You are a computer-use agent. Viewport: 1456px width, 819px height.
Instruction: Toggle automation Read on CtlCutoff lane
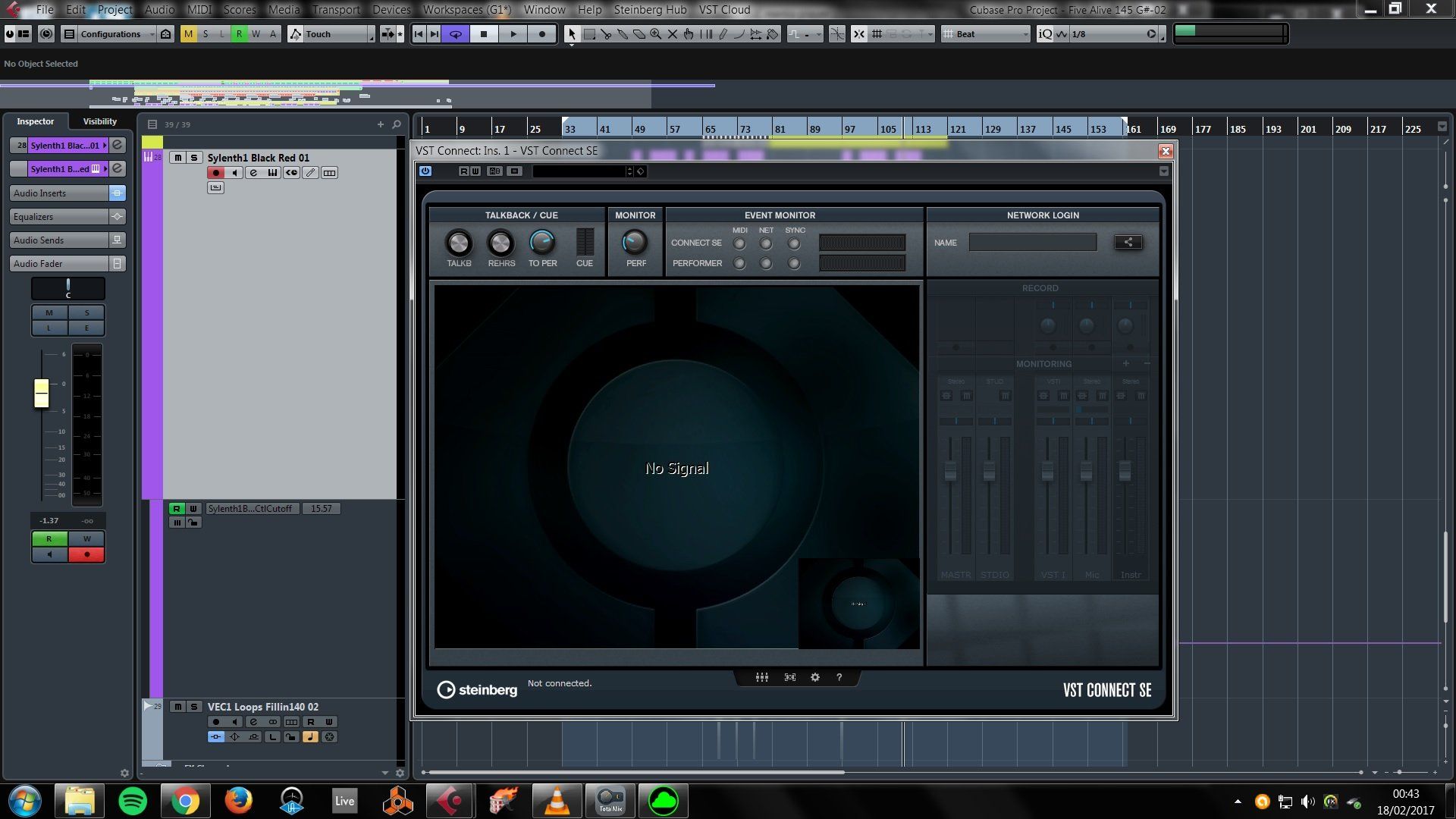pyautogui.click(x=177, y=509)
